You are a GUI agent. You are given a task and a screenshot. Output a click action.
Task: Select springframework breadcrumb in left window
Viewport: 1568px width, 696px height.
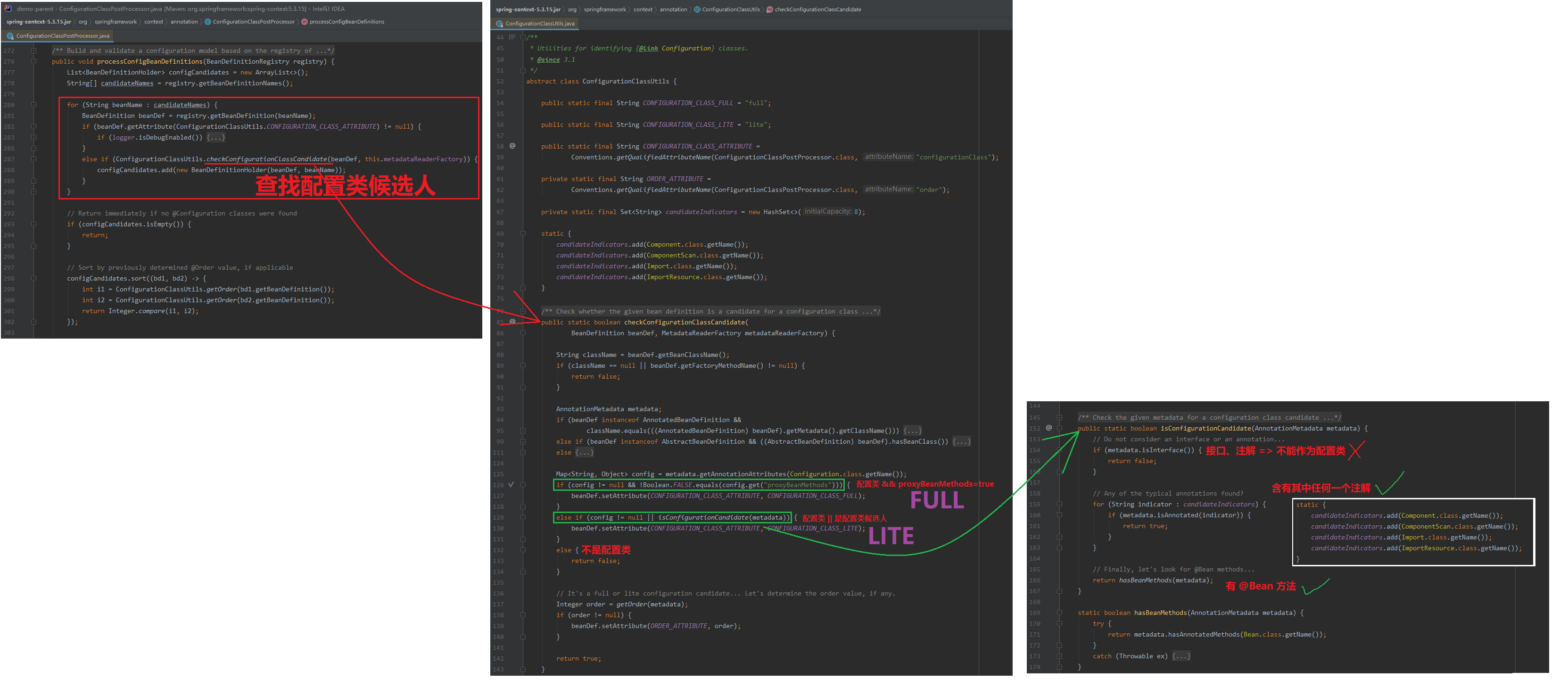(116, 22)
